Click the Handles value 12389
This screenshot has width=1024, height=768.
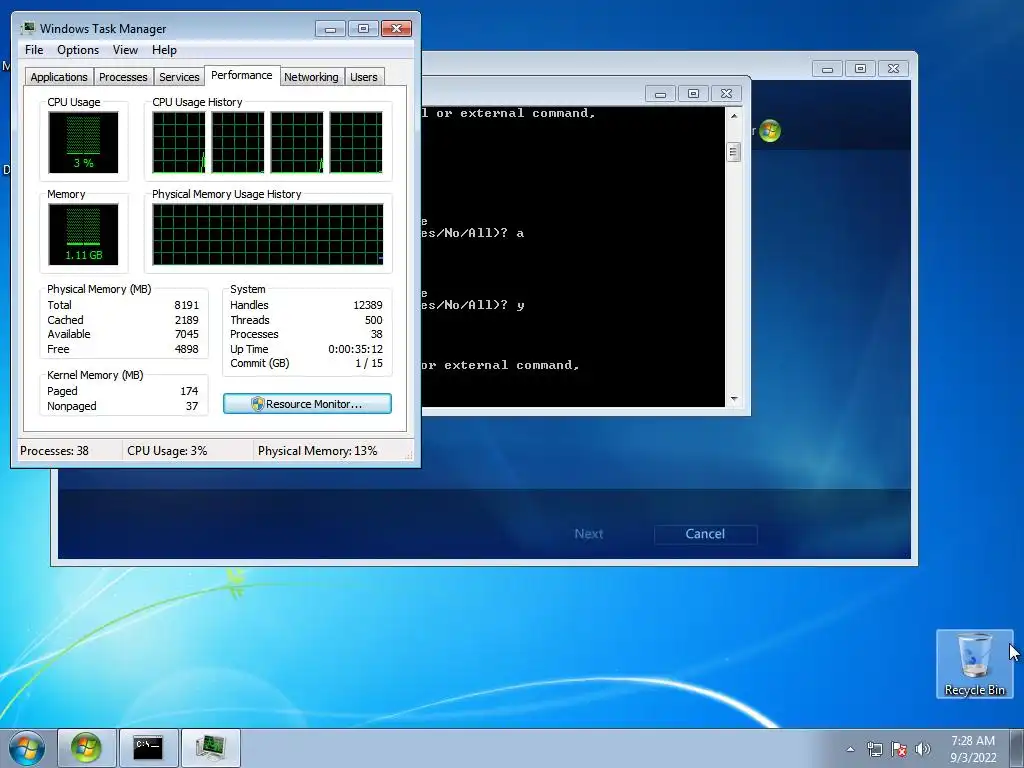[368, 305]
